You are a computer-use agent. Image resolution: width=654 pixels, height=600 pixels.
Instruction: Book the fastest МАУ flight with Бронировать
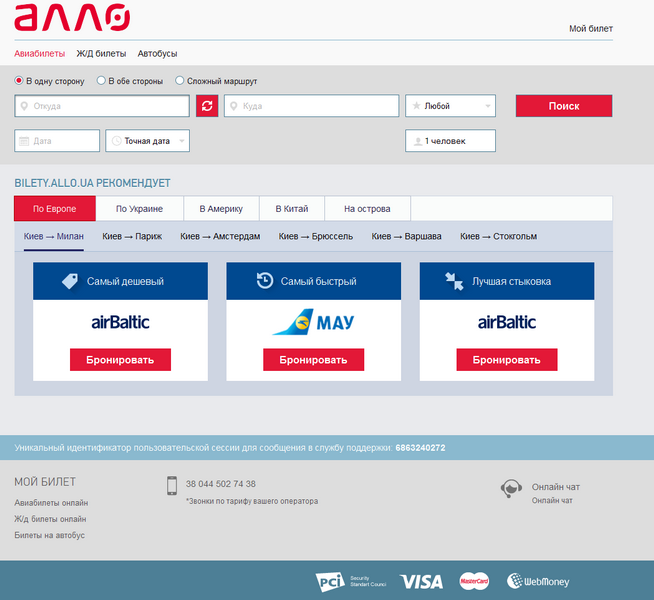(x=314, y=359)
